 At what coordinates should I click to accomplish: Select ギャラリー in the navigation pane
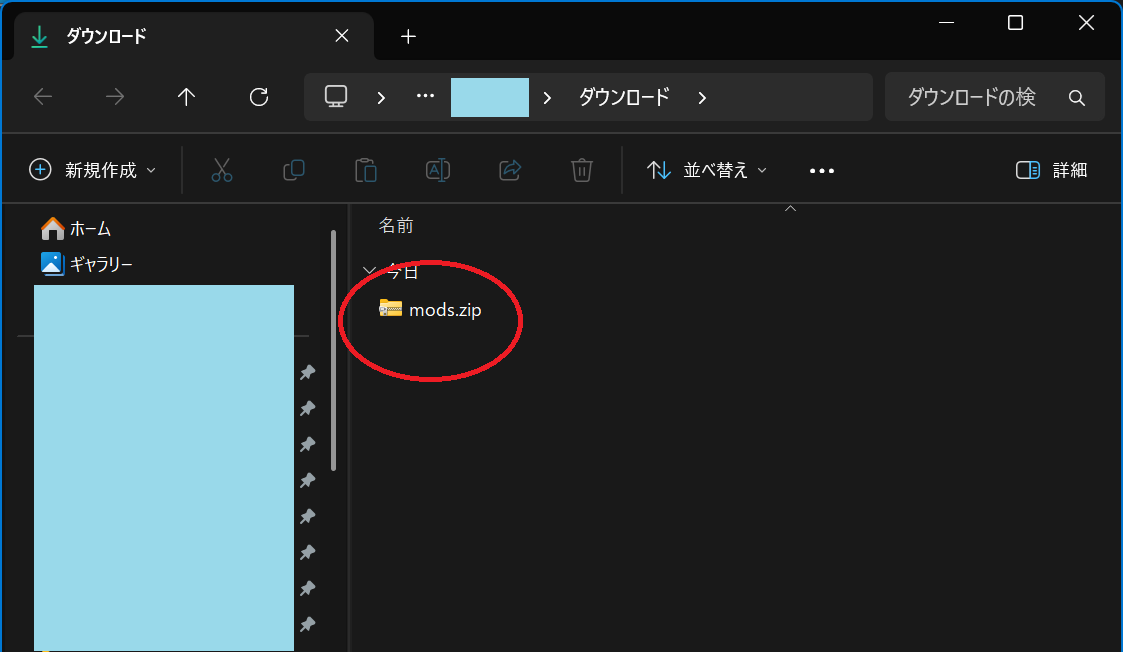point(100,264)
